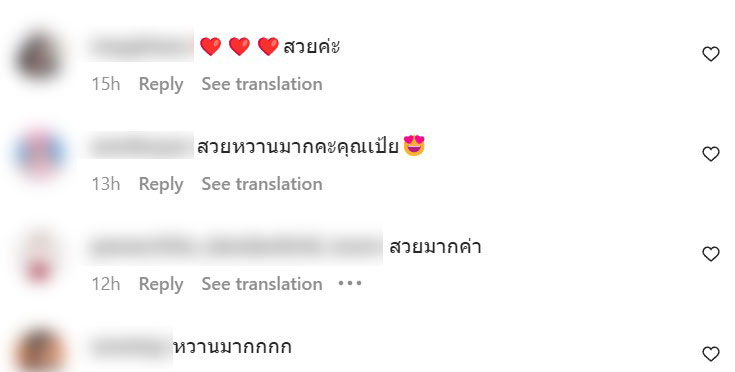
Task: Reply to the 12h comment
Action: click(x=161, y=284)
